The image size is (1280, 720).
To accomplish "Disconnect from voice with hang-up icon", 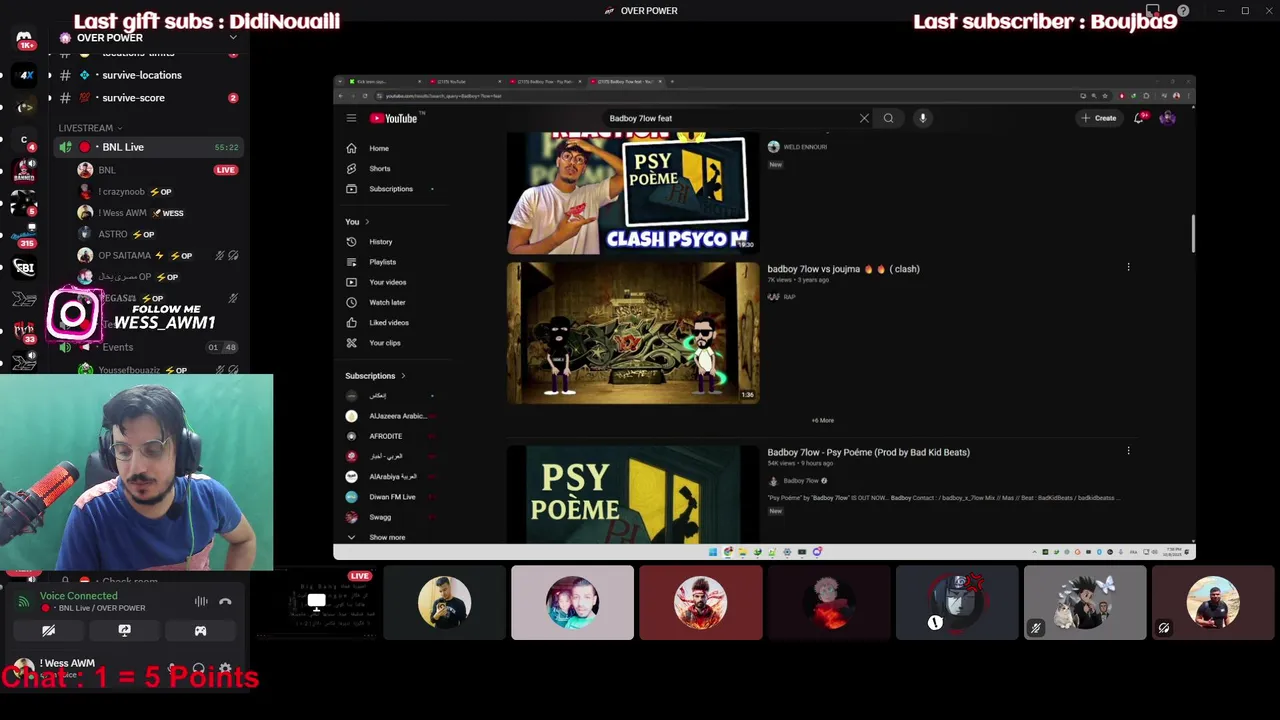I will coord(225,601).
